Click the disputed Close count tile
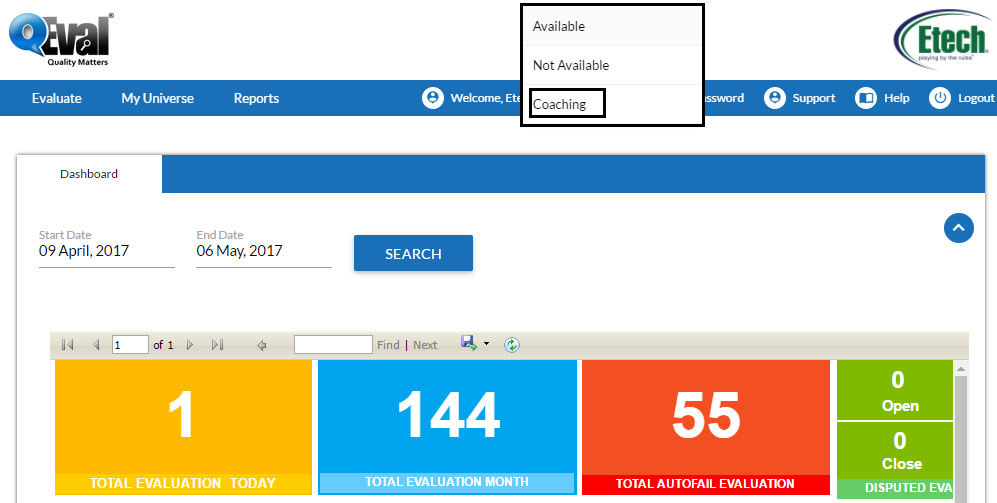 pyautogui.click(x=895, y=451)
